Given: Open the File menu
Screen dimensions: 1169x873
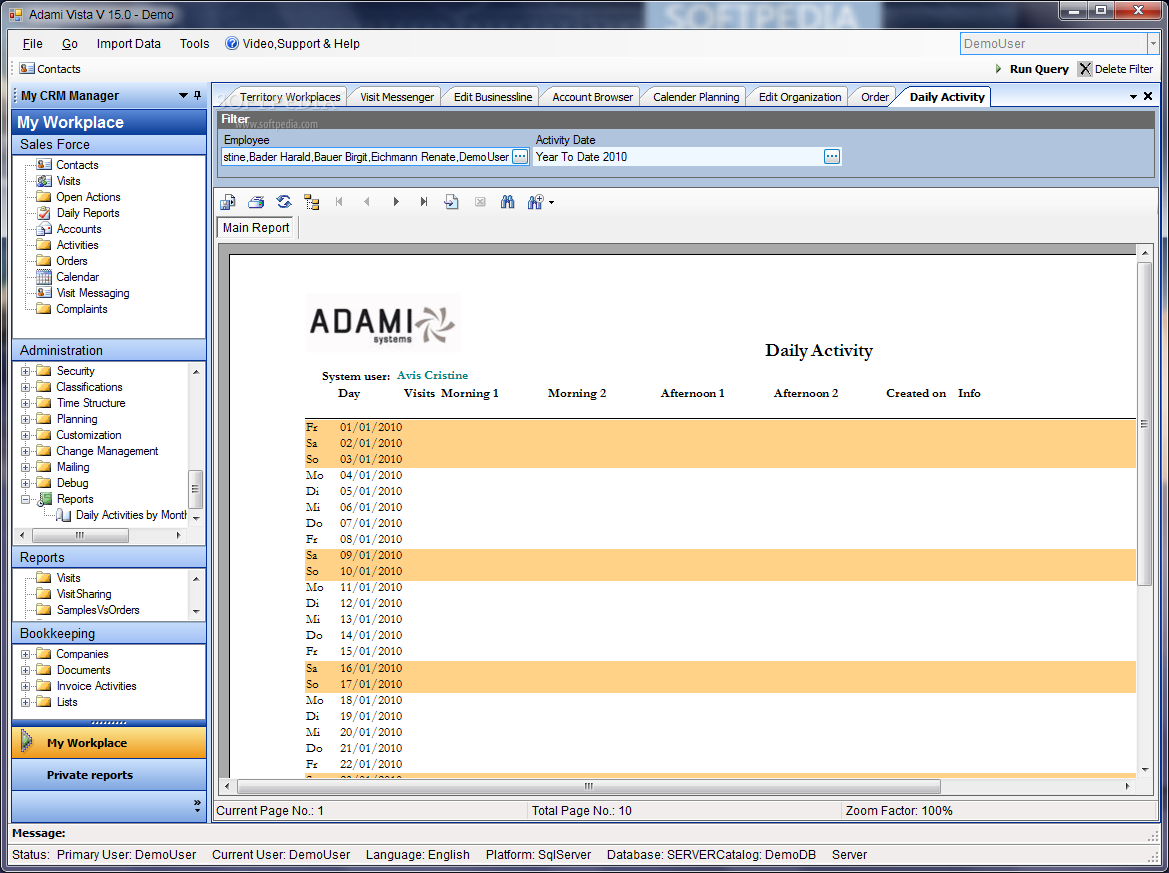Looking at the screenshot, I should click(33, 43).
